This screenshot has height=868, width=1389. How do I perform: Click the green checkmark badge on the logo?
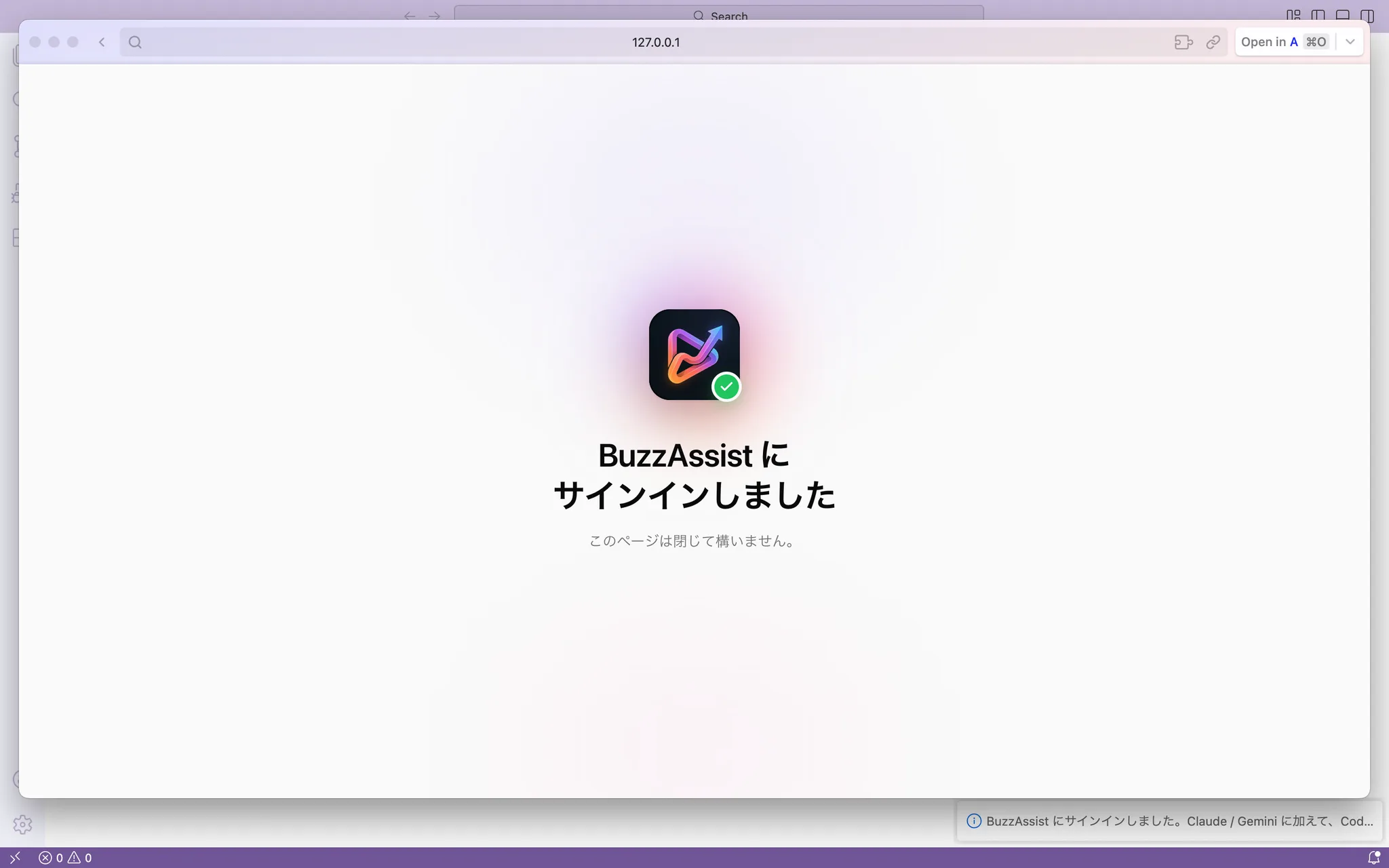coord(726,387)
